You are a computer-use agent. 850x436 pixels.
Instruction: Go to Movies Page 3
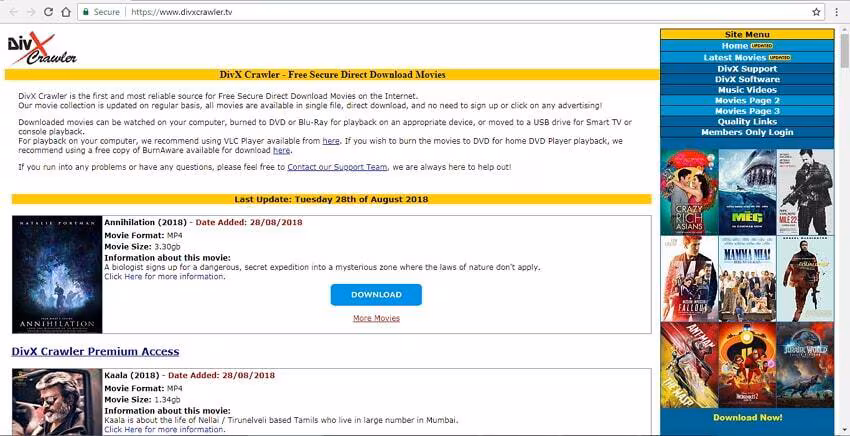click(747, 111)
